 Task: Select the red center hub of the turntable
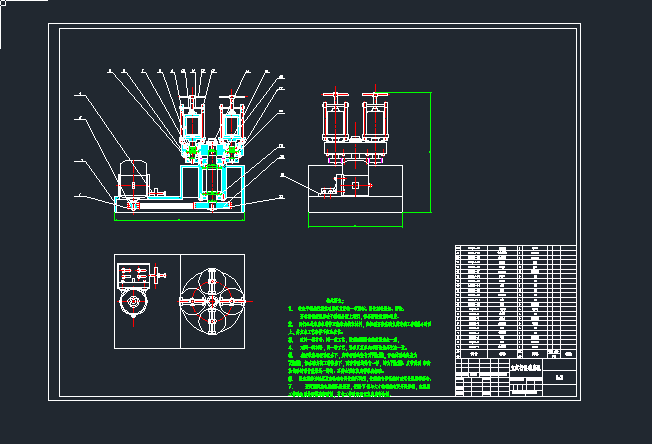tap(212, 300)
